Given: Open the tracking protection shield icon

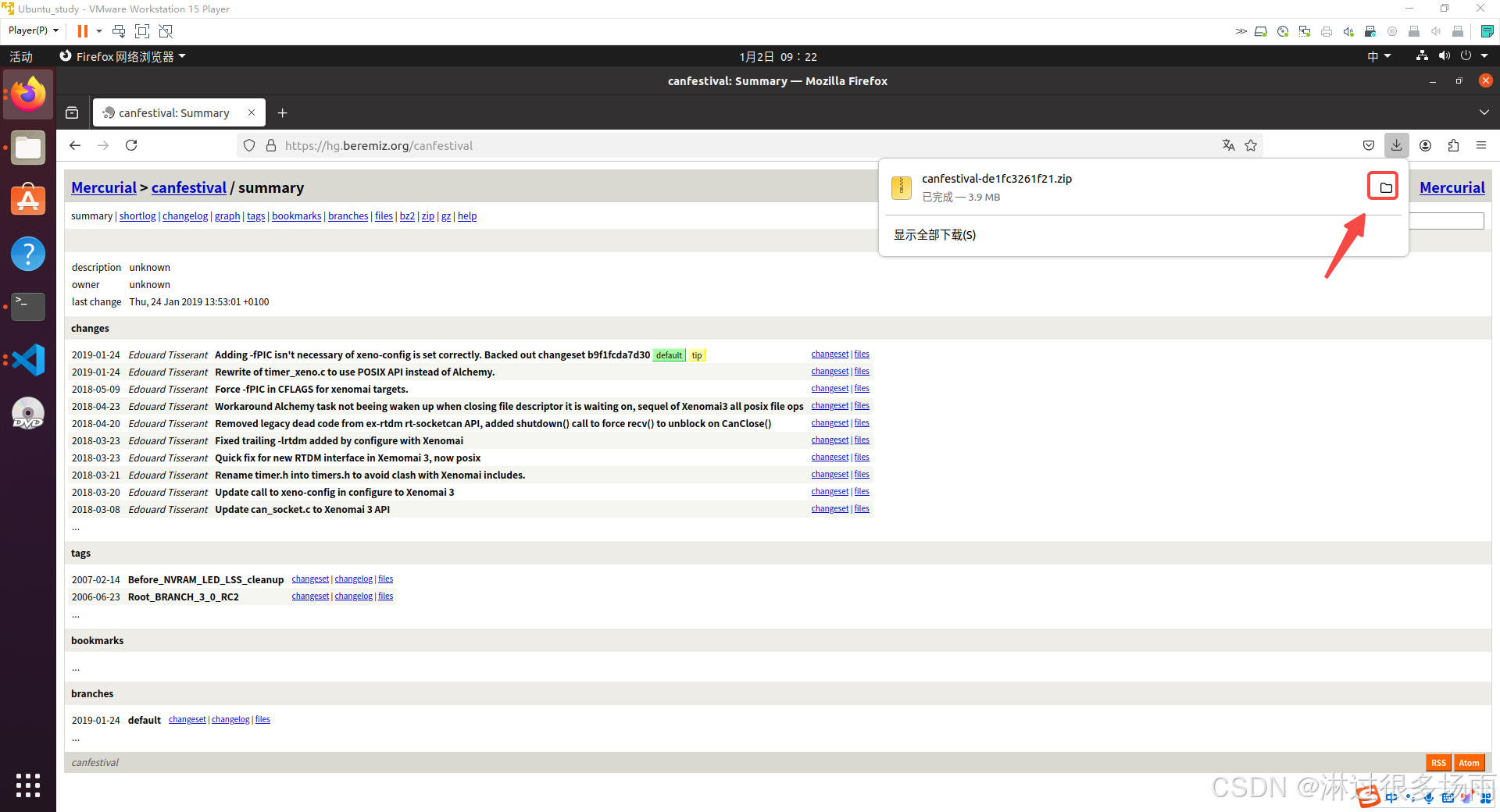Looking at the screenshot, I should (x=249, y=145).
